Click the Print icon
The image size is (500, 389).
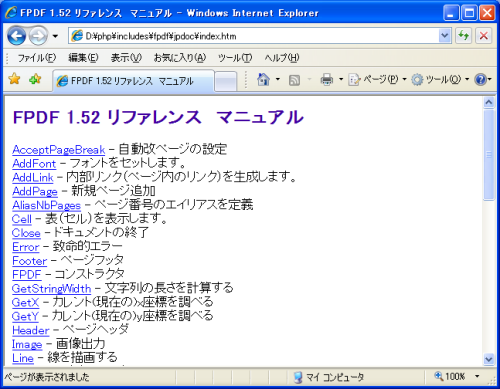326,80
